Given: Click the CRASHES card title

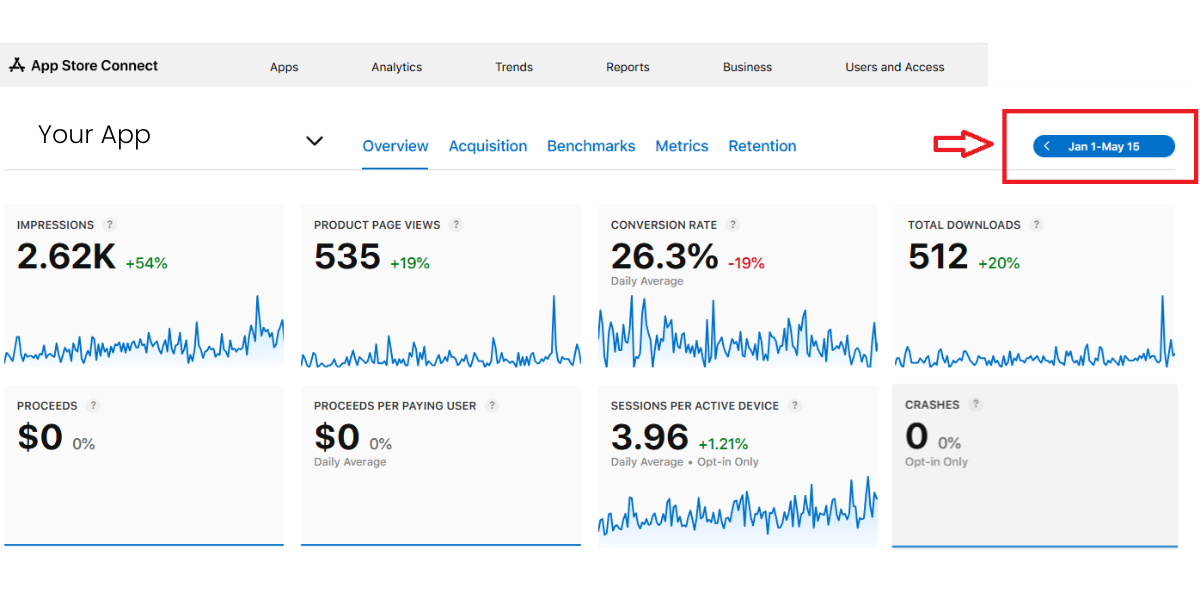Looking at the screenshot, I should point(932,405).
